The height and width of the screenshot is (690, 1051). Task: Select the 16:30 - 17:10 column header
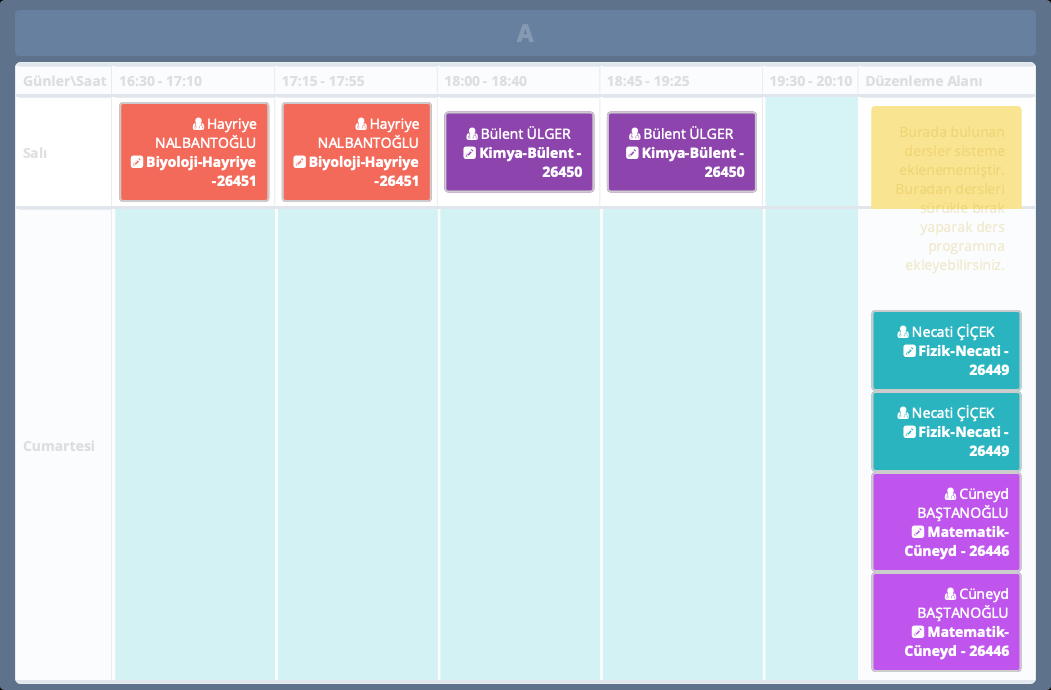(x=160, y=81)
